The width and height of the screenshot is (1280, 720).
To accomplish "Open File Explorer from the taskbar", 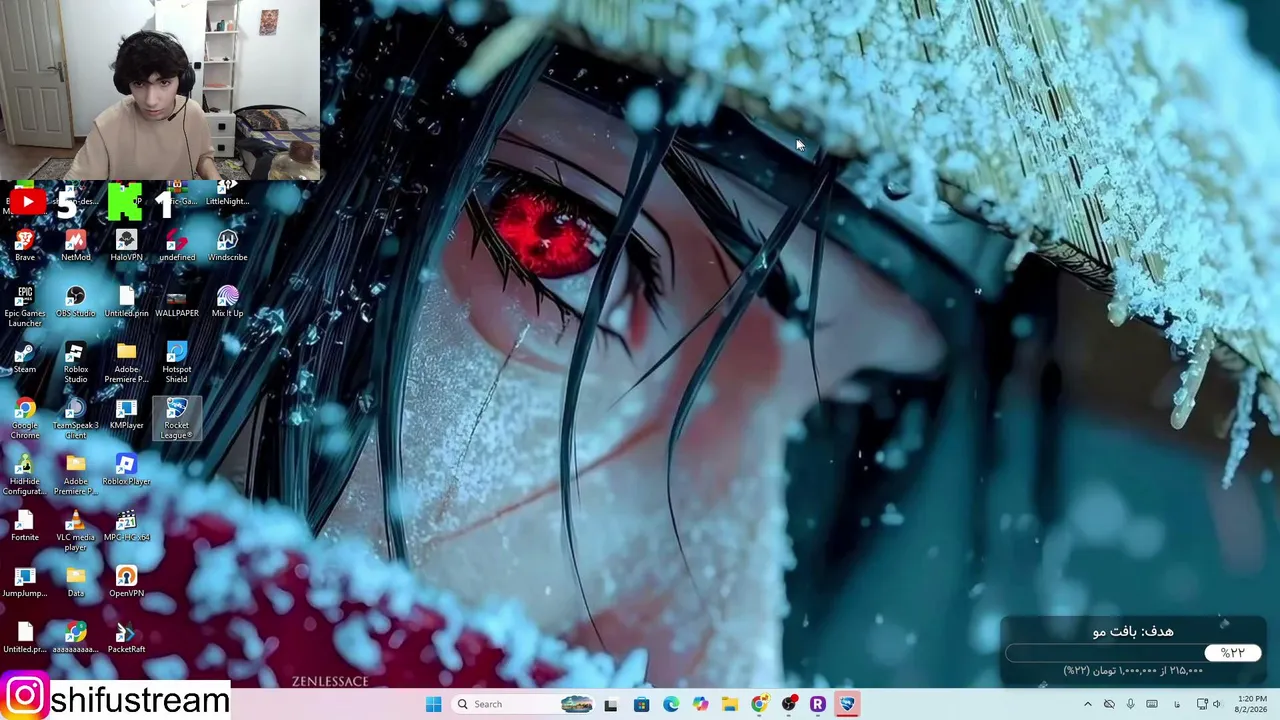I will (x=730, y=704).
